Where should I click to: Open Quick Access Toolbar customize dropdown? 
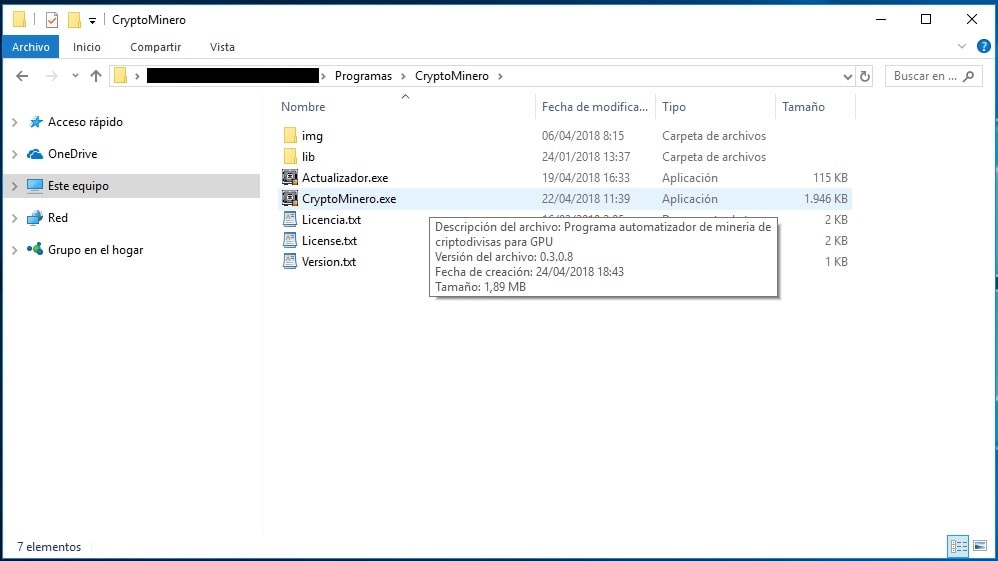92,21
